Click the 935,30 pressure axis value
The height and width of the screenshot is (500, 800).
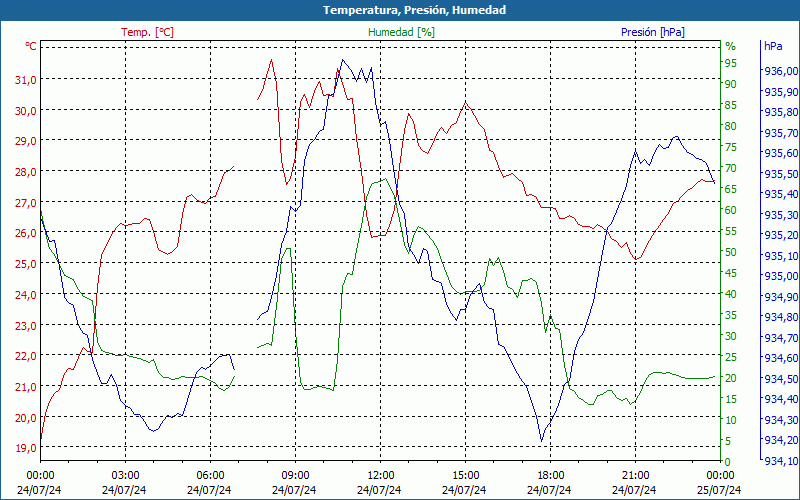[x=781, y=215]
